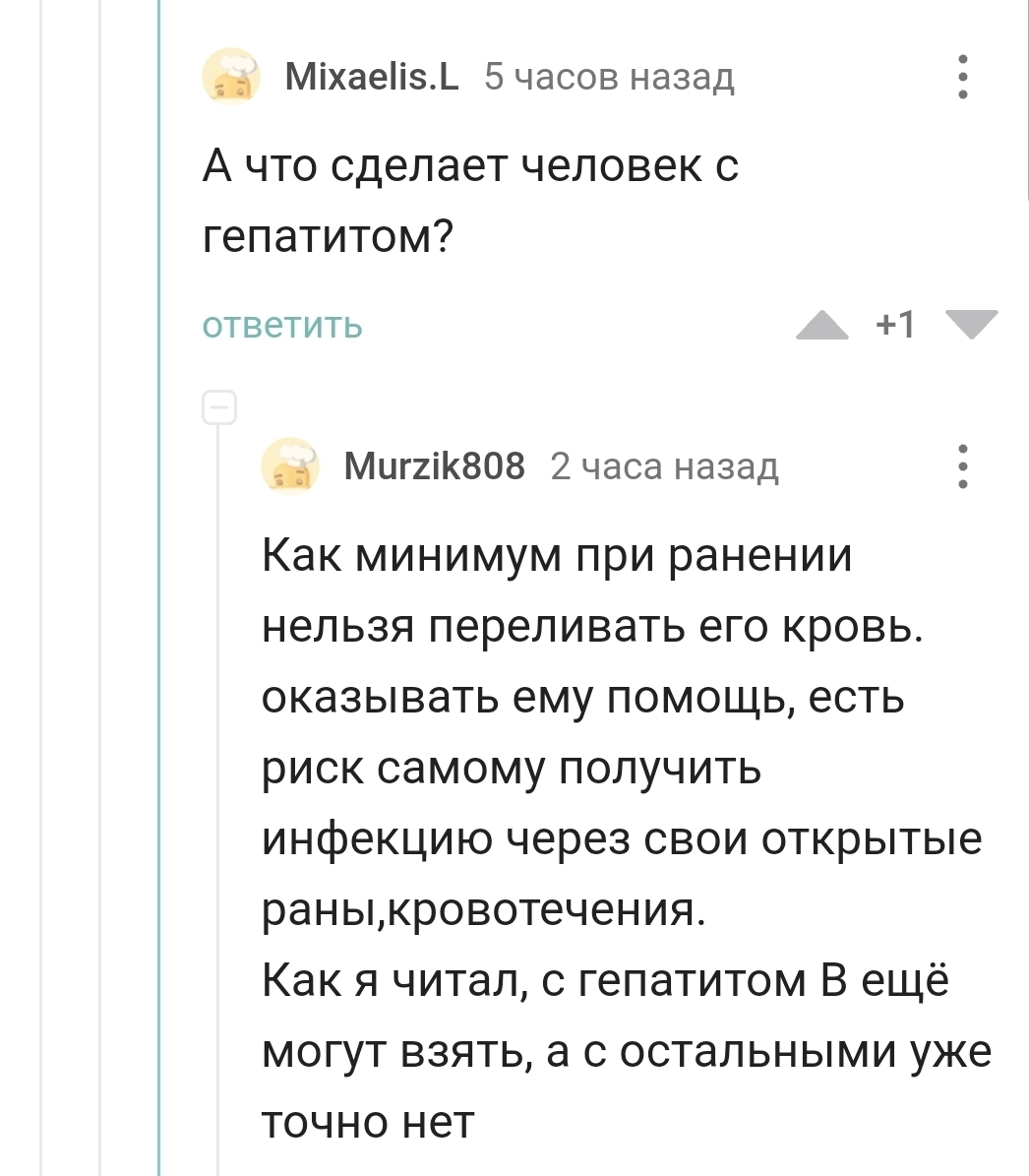Click the "2 часа назад" timestamp

664,465
